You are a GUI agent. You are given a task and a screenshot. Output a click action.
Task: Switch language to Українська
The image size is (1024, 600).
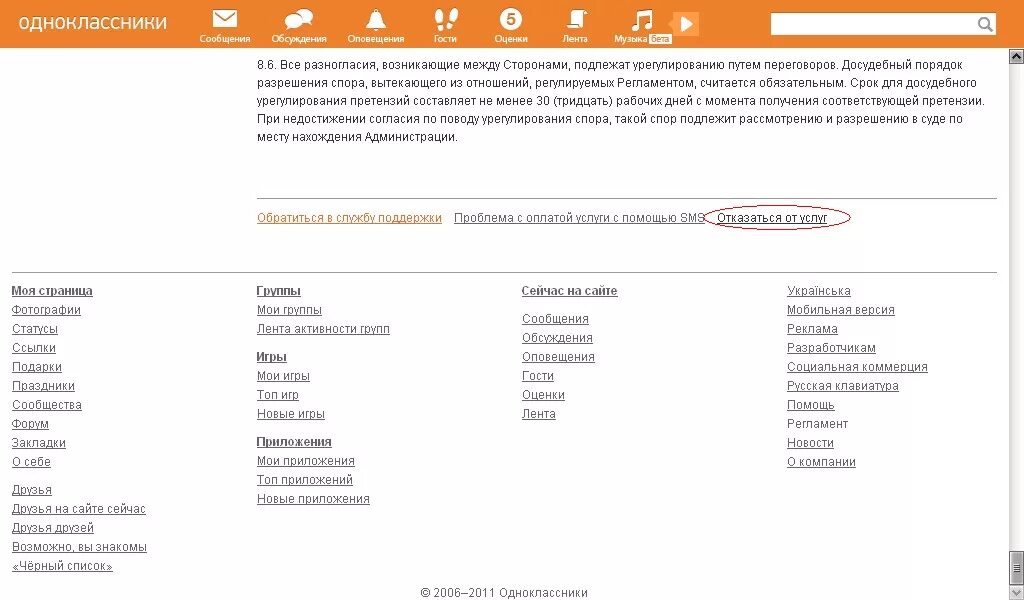pos(819,291)
